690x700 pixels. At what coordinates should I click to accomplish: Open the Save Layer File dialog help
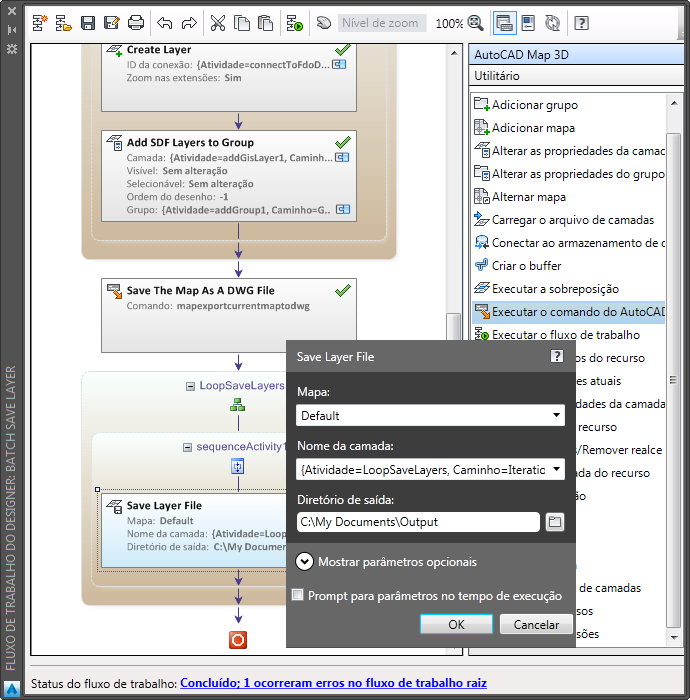pyautogui.click(x=557, y=356)
